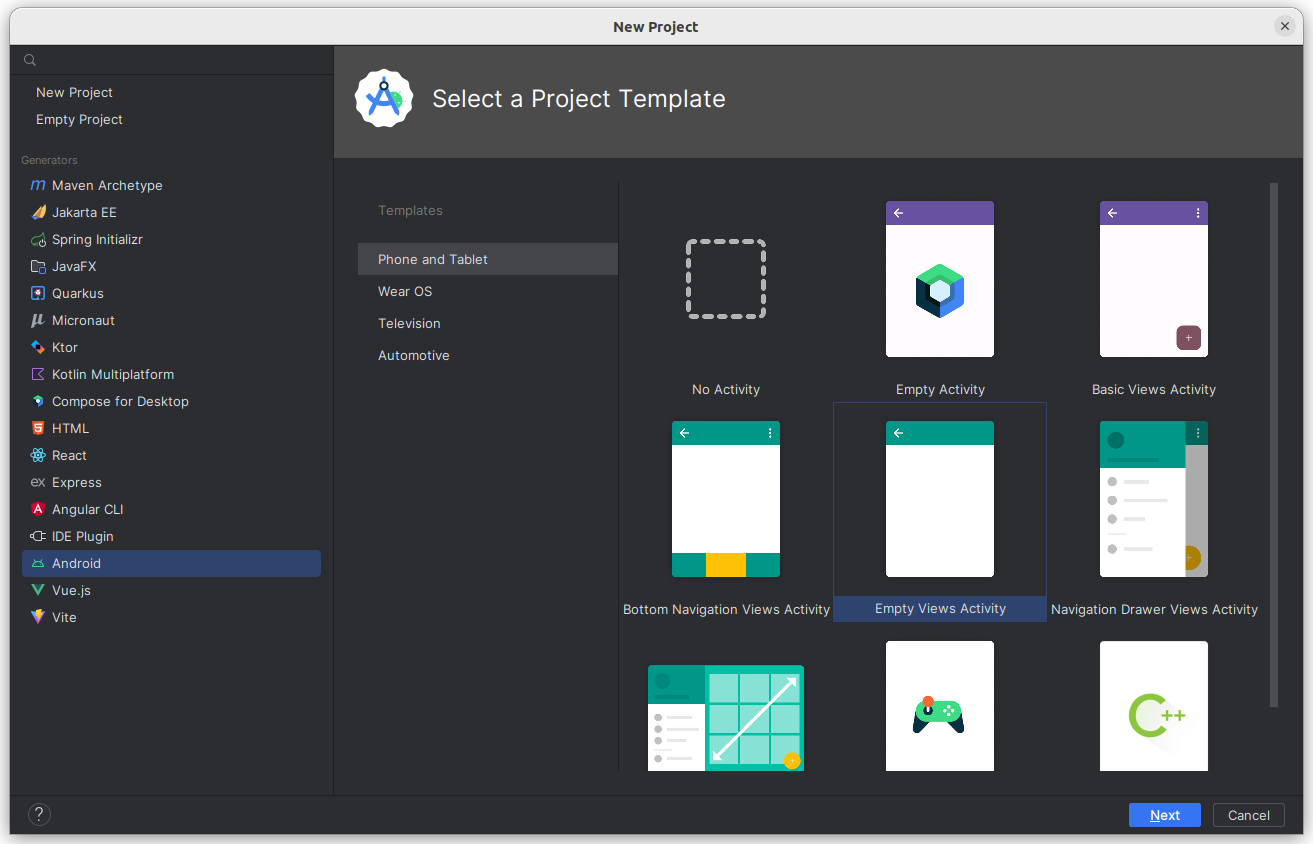Click the IDE Plugin icon

click(x=38, y=536)
